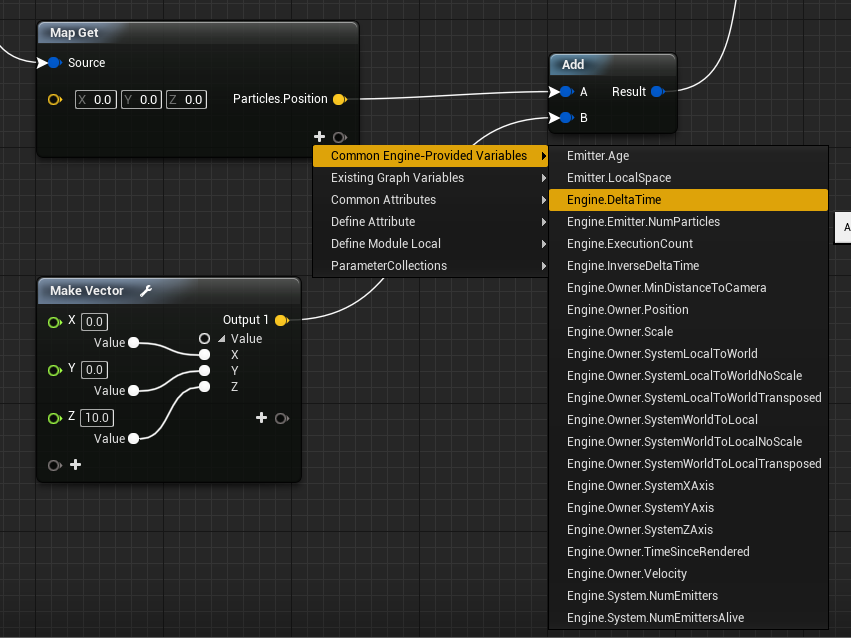This screenshot has height=638, width=851.
Task: Select empty gray input pin on Make Vector
Action: (x=54, y=465)
